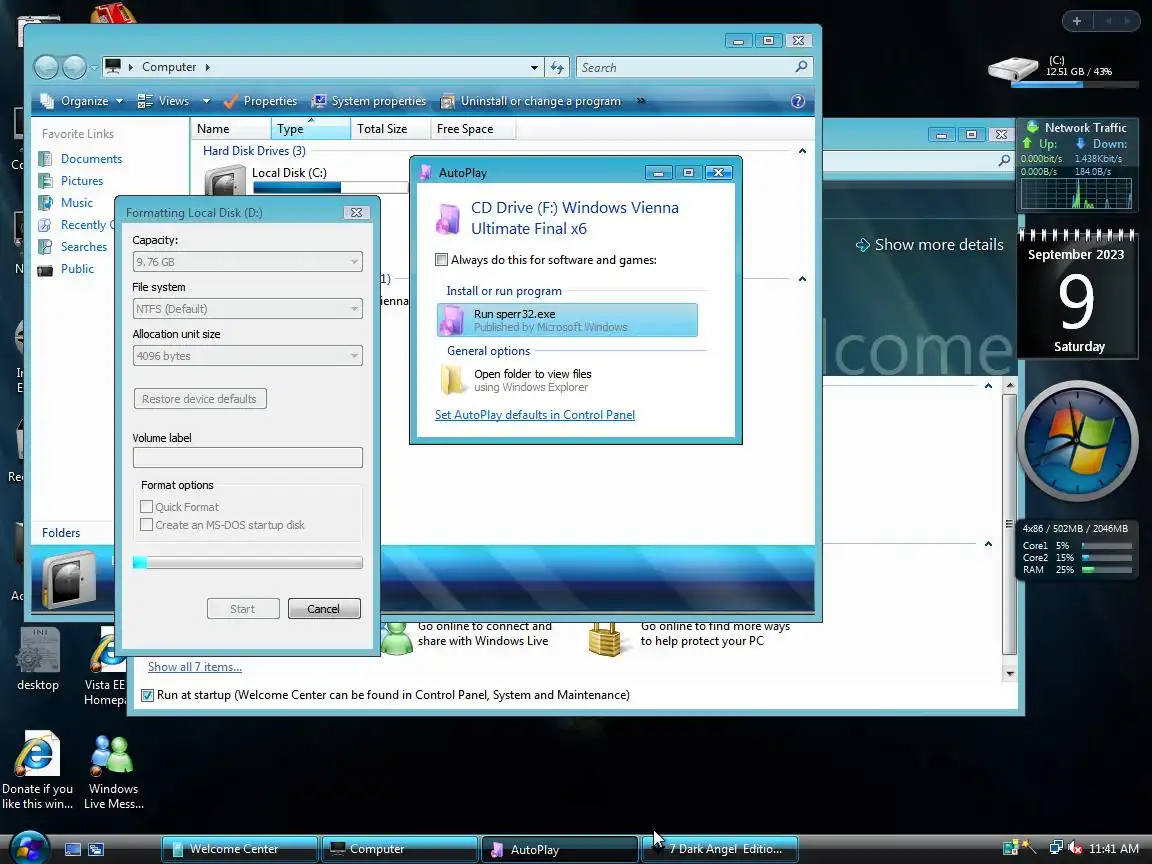Click the refresh icon beside address bar
This screenshot has height=864, width=1152.
coord(557,68)
